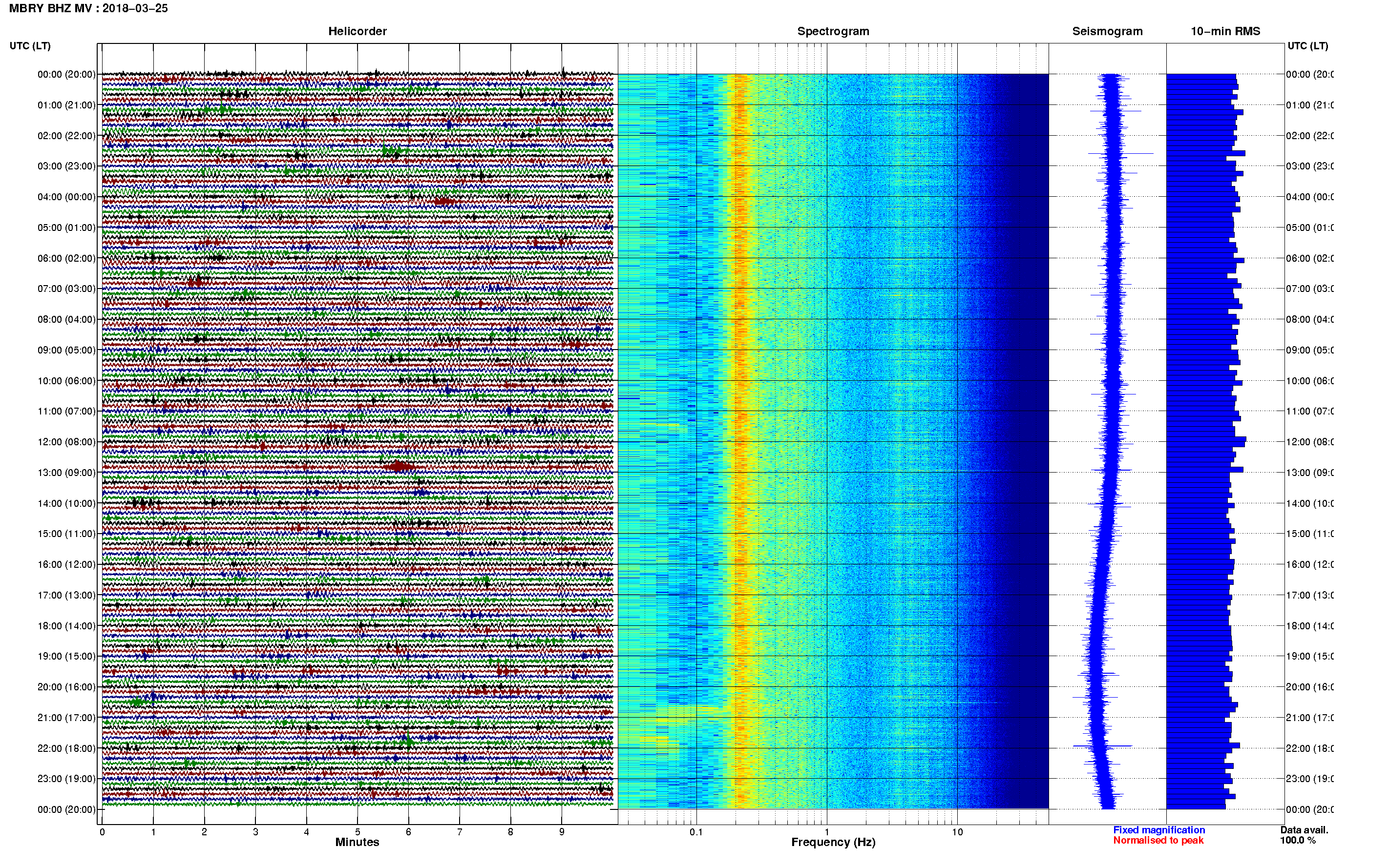Select the 'Data avail.' label
Image resolution: width=1389 pixels, height=868 pixels.
point(1304,830)
